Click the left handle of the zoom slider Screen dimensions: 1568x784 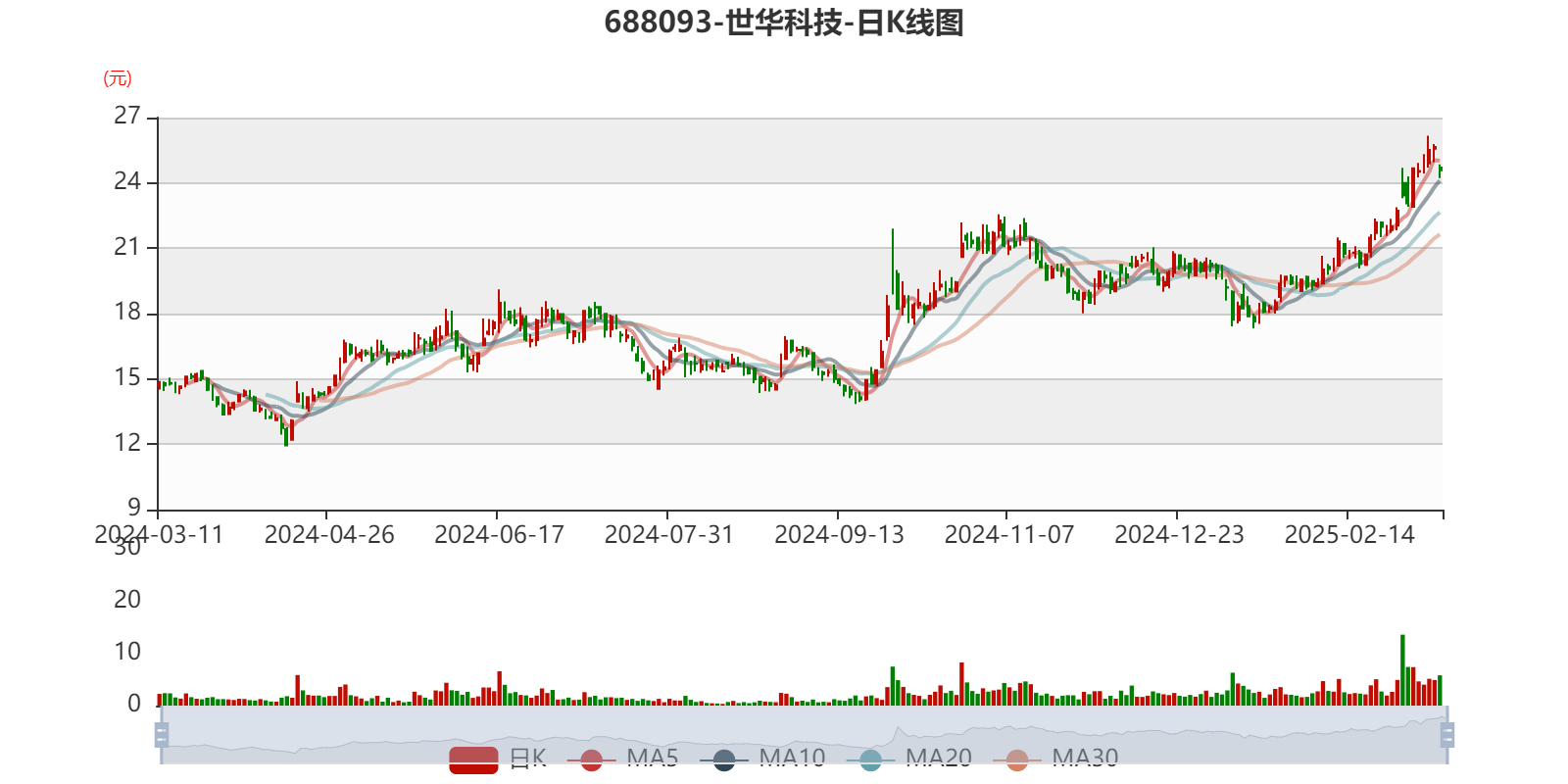point(162,734)
